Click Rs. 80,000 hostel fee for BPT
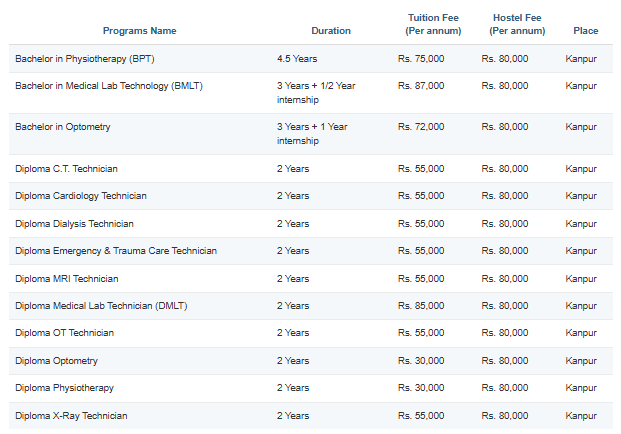 [x=505, y=59]
